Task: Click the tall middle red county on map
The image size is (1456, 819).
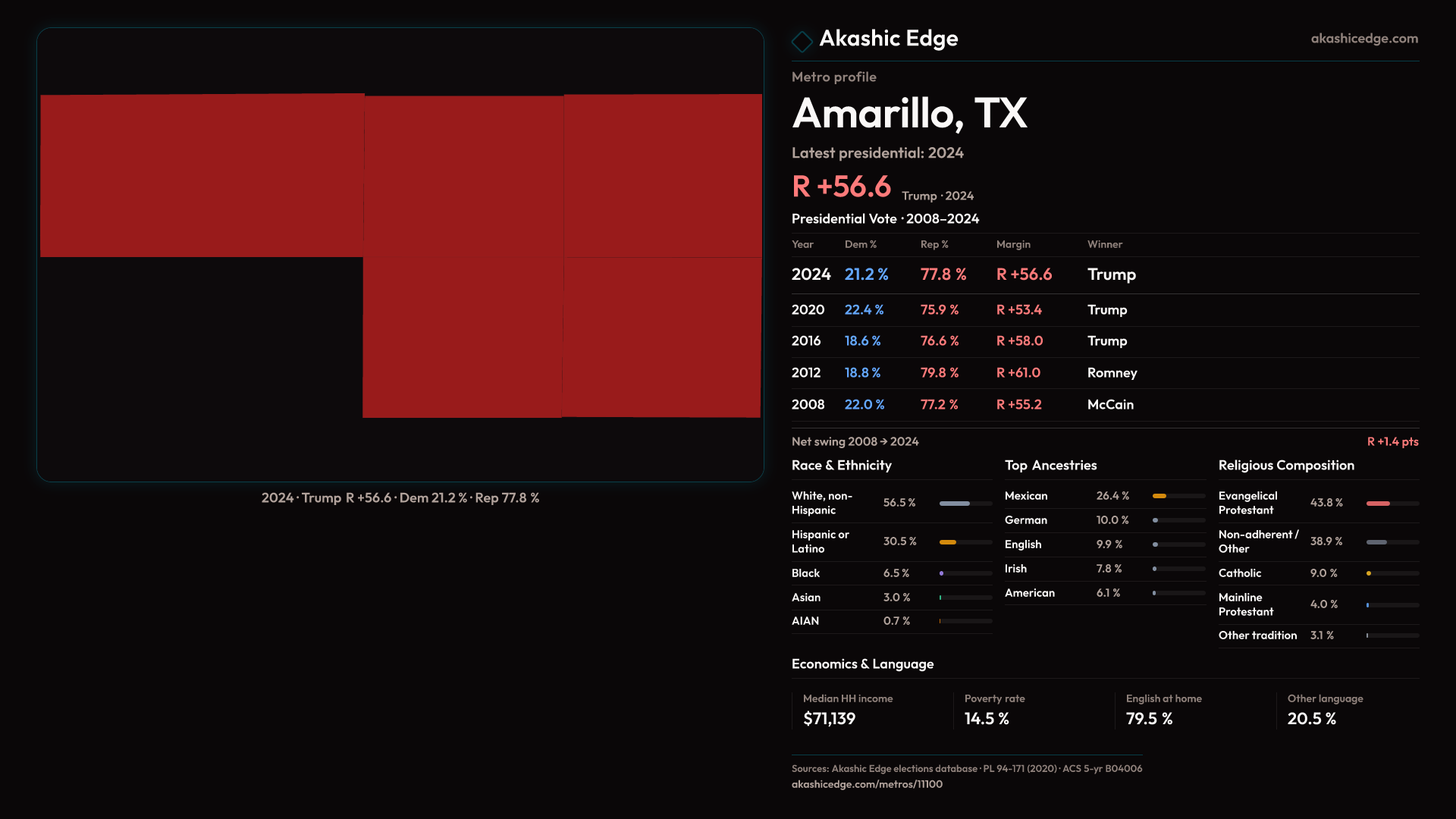Action: (x=463, y=256)
